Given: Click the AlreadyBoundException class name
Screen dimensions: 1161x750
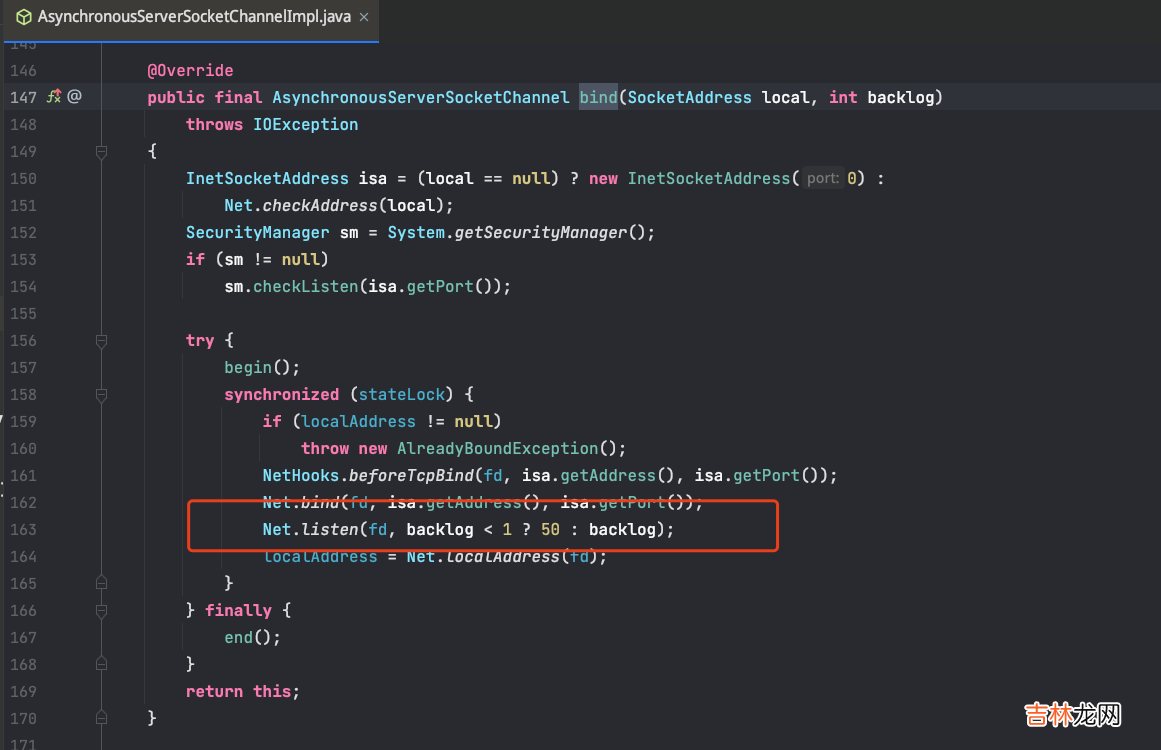Looking at the screenshot, I should point(497,448).
